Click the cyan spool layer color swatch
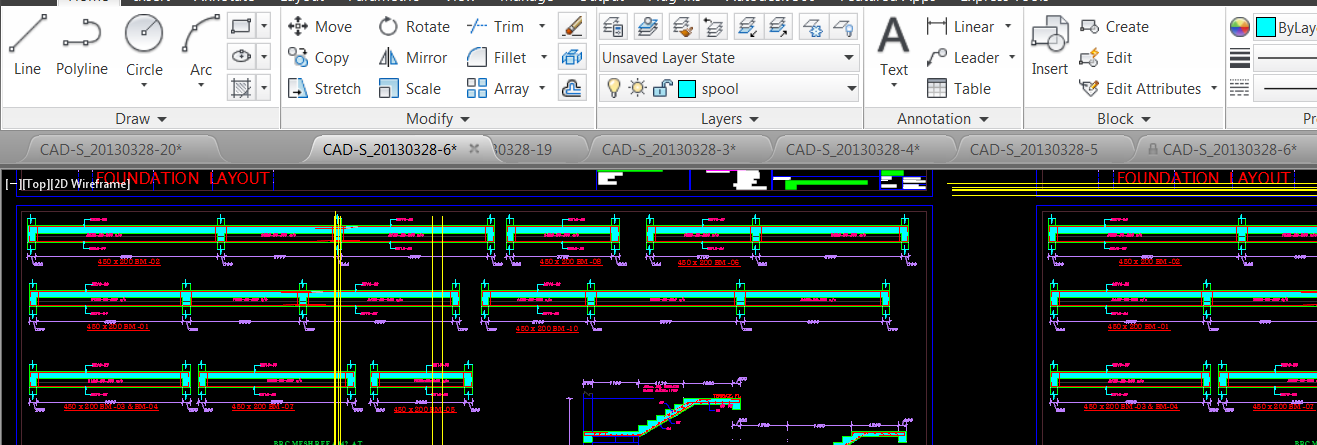The height and width of the screenshot is (445, 1317). click(x=686, y=89)
